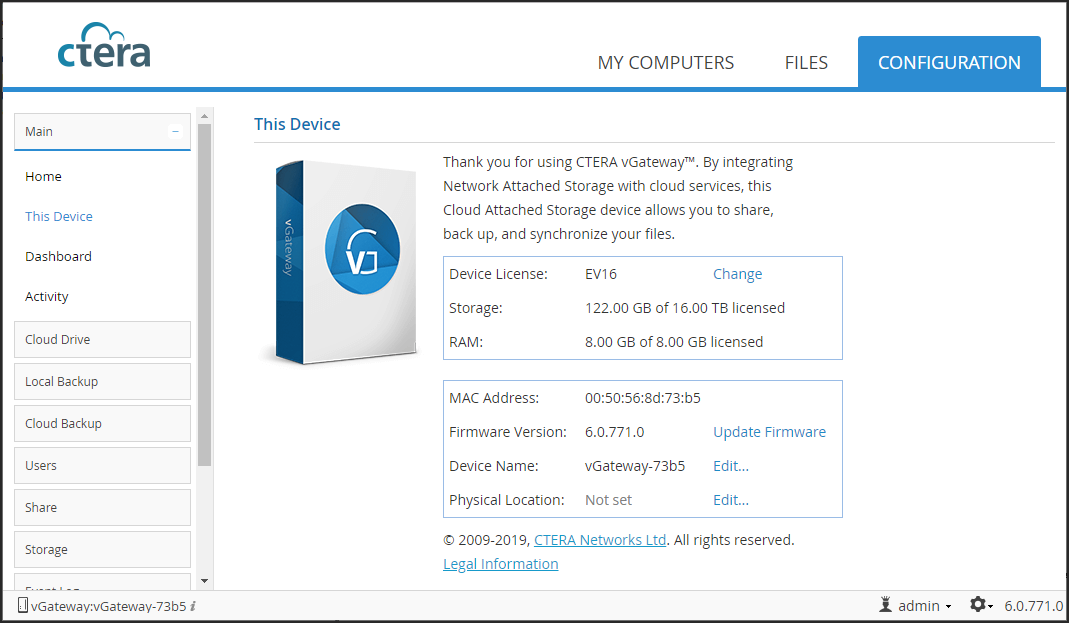
Task: Click the firmware version value 6.0.771.0
Action: [x=614, y=432]
